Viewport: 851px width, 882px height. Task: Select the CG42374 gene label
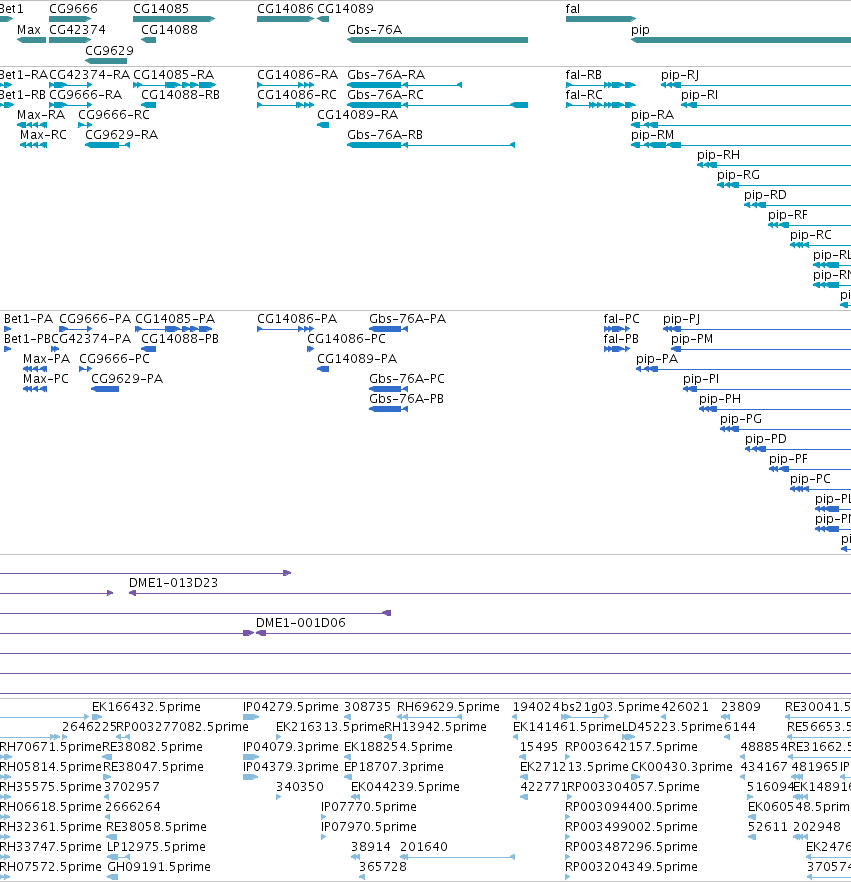point(77,30)
